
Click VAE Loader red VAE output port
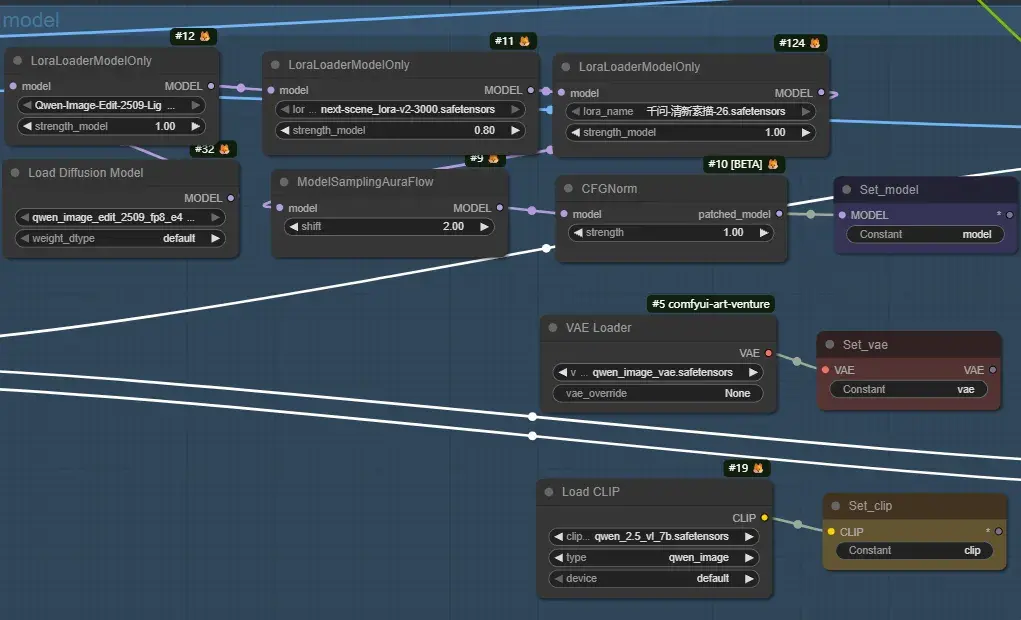pyautogui.click(x=768, y=353)
